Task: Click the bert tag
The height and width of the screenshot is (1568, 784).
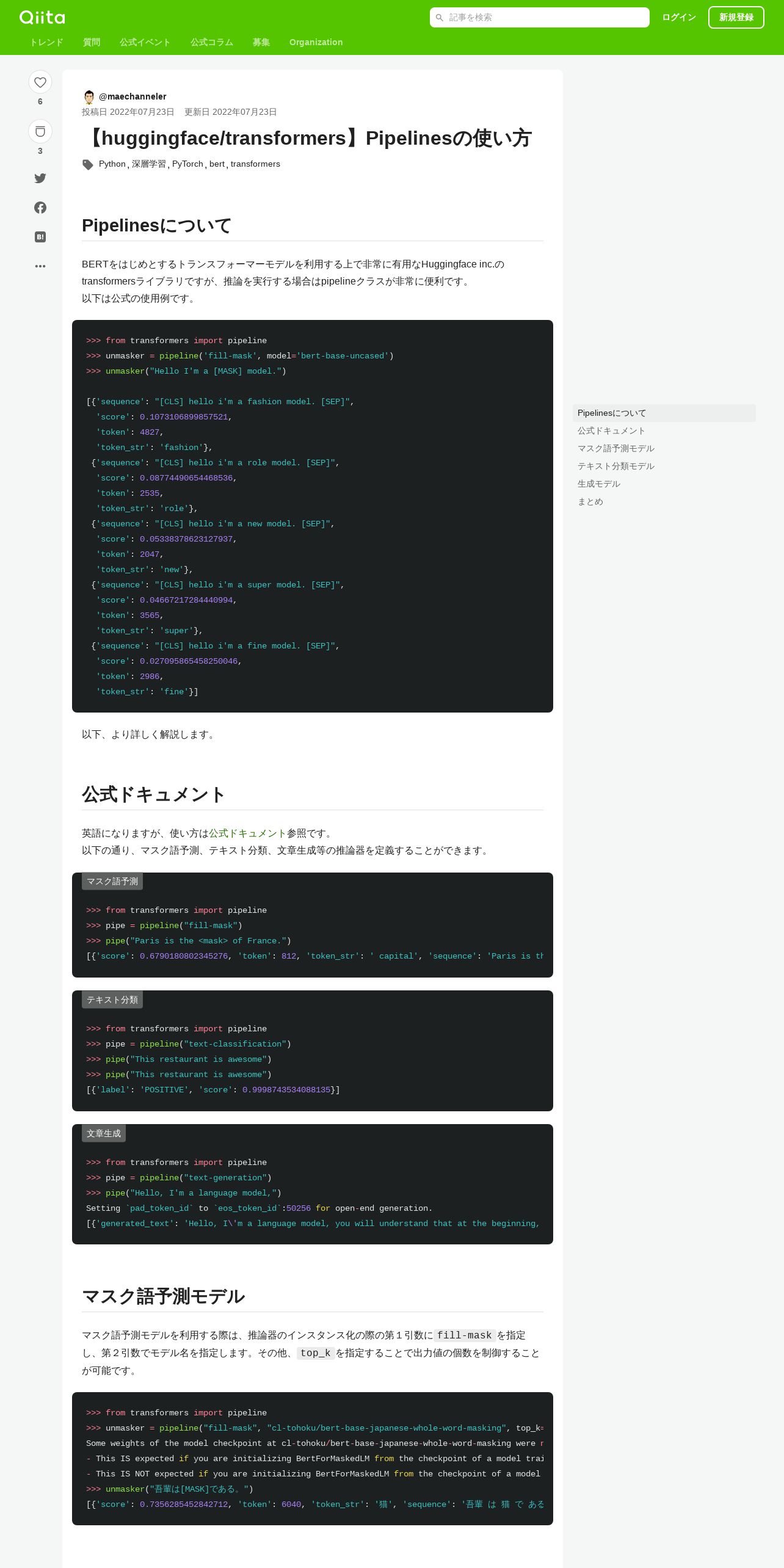Action: tap(217, 164)
